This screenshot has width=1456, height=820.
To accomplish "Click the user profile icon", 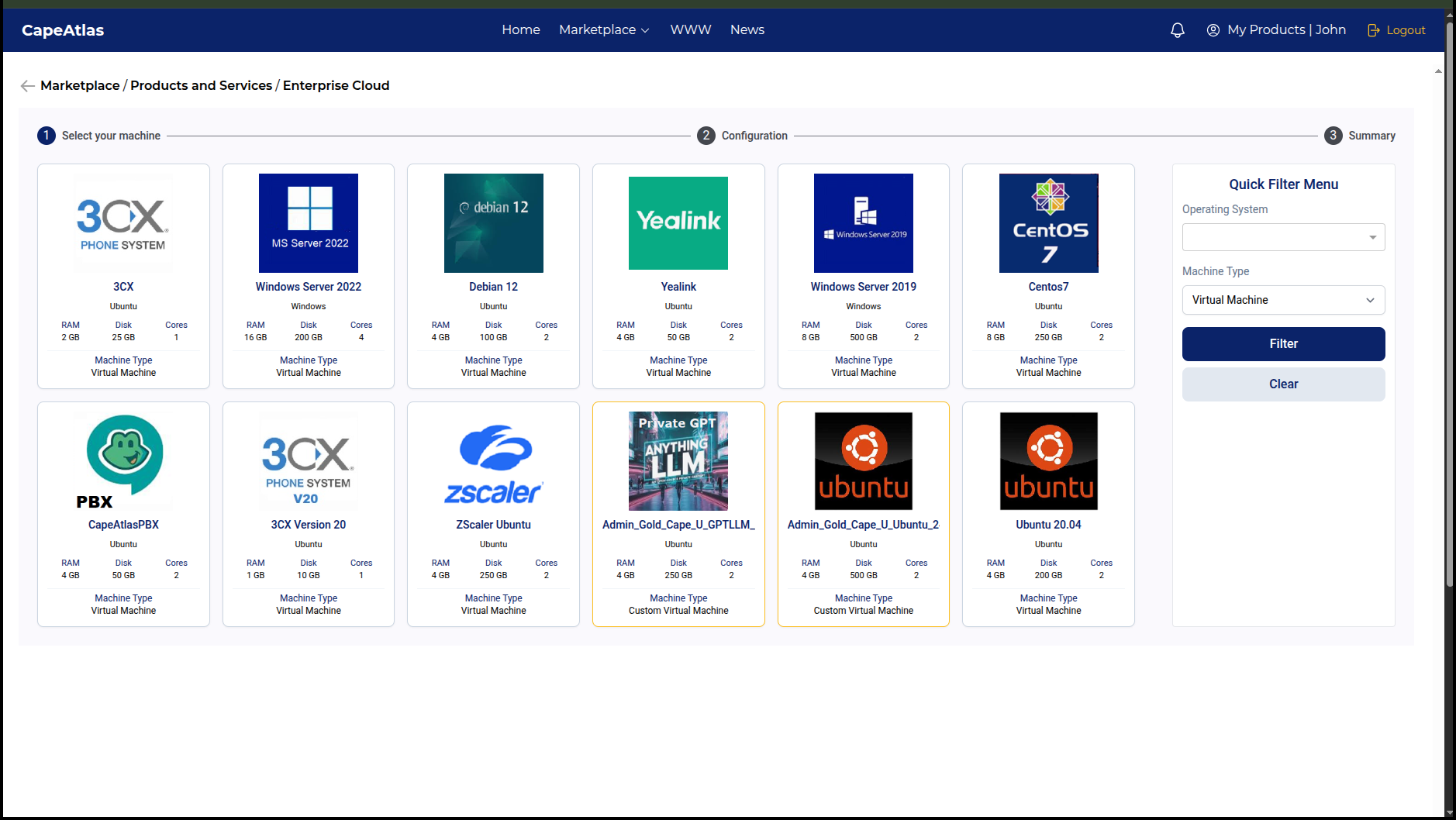I will coord(1213,30).
